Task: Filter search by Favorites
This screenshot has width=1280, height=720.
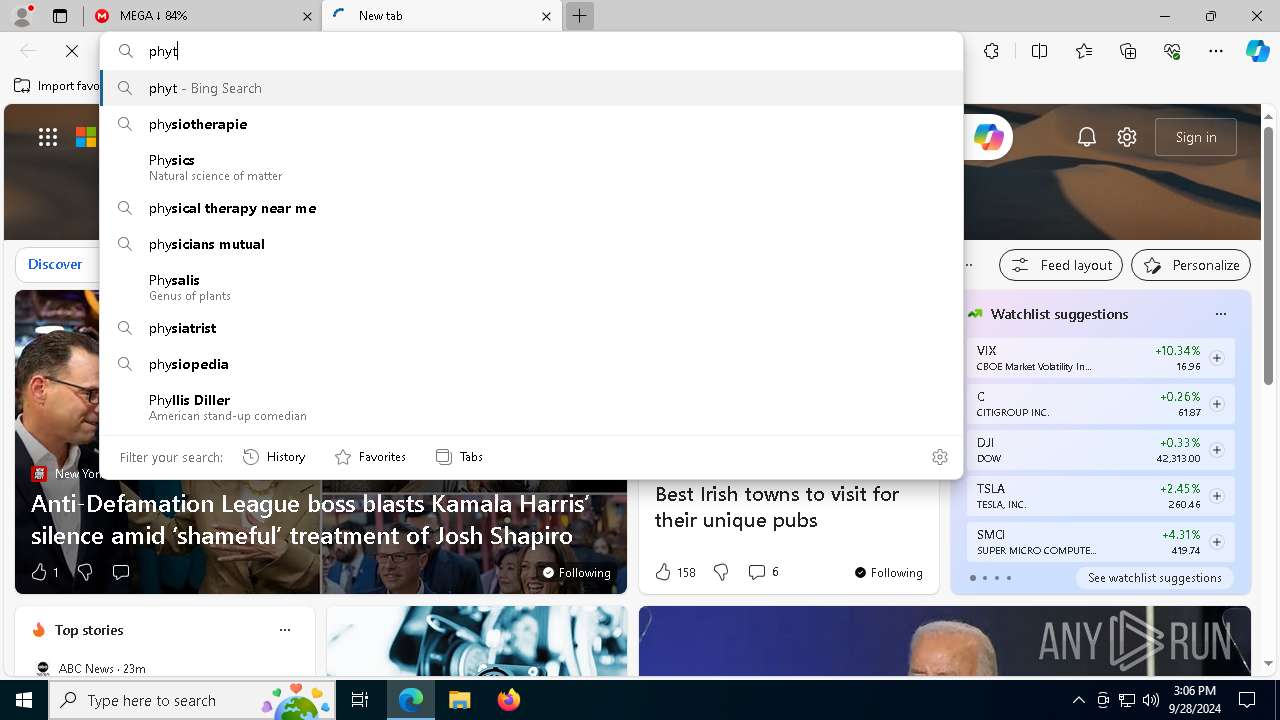Action: 370,457
